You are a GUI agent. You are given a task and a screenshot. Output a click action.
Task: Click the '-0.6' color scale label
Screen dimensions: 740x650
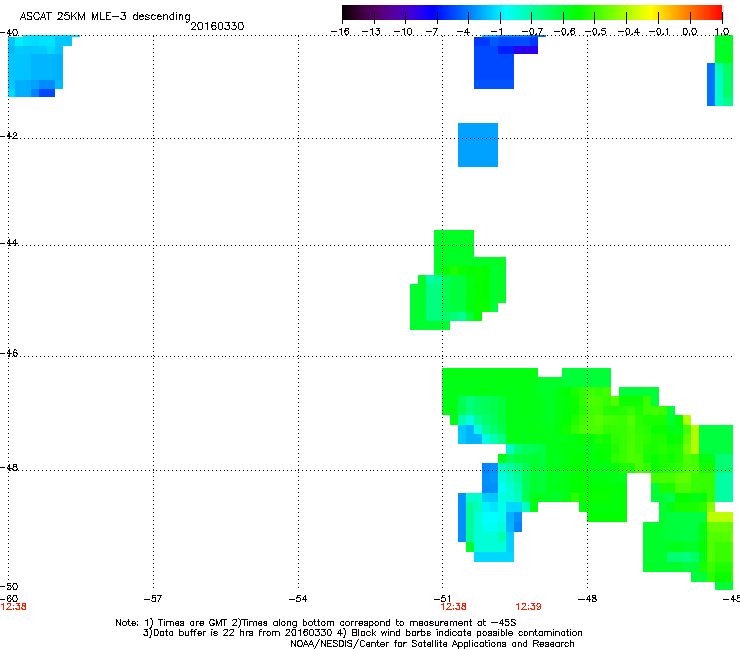click(x=564, y=32)
